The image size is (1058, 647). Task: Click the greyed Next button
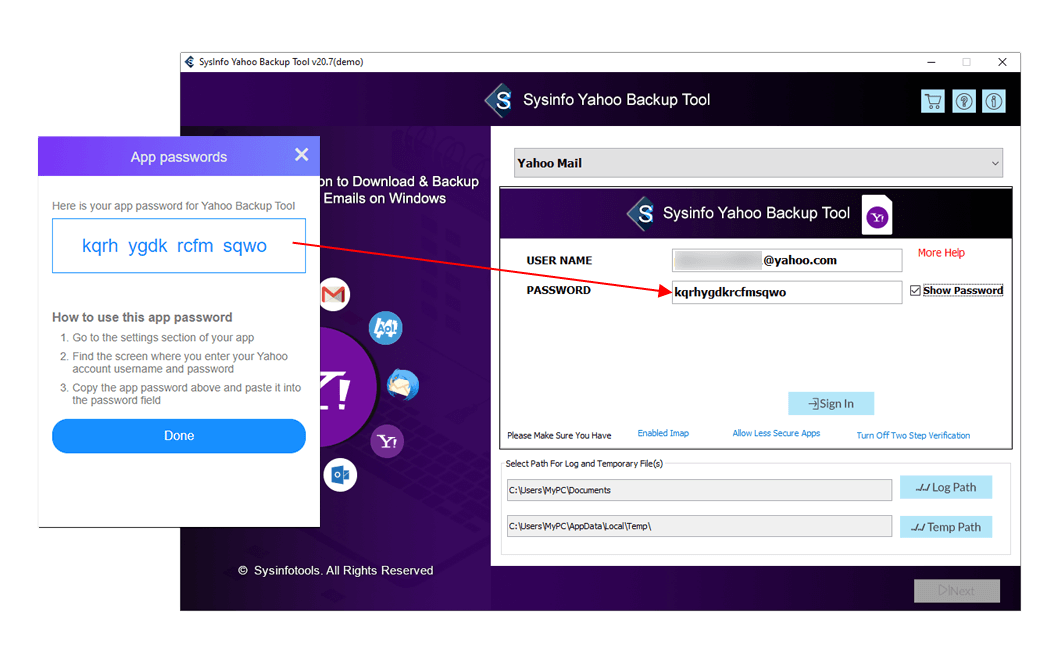(x=957, y=590)
